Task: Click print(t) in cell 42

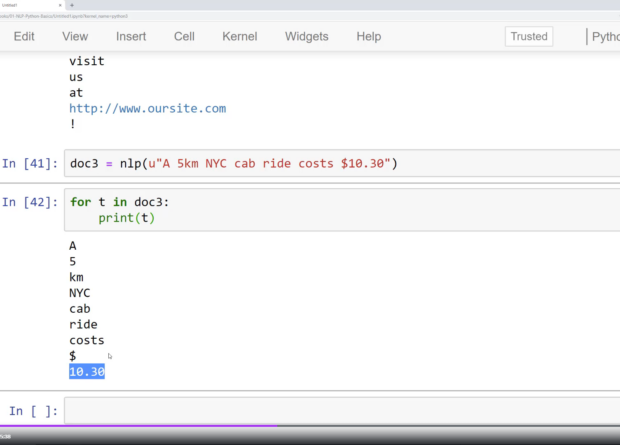Action: (x=127, y=218)
